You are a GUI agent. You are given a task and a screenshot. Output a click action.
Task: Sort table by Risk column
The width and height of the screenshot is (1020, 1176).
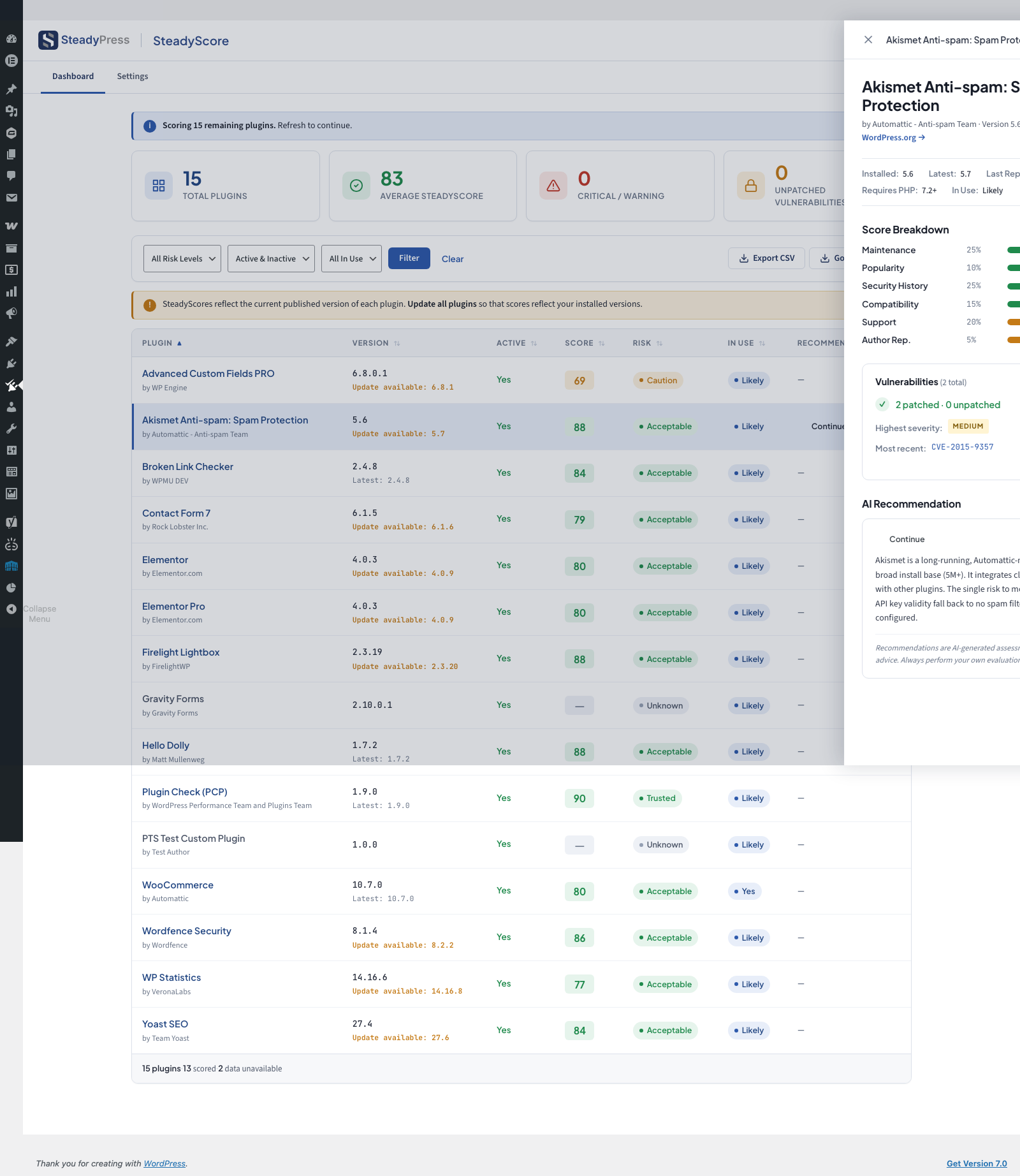click(648, 343)
